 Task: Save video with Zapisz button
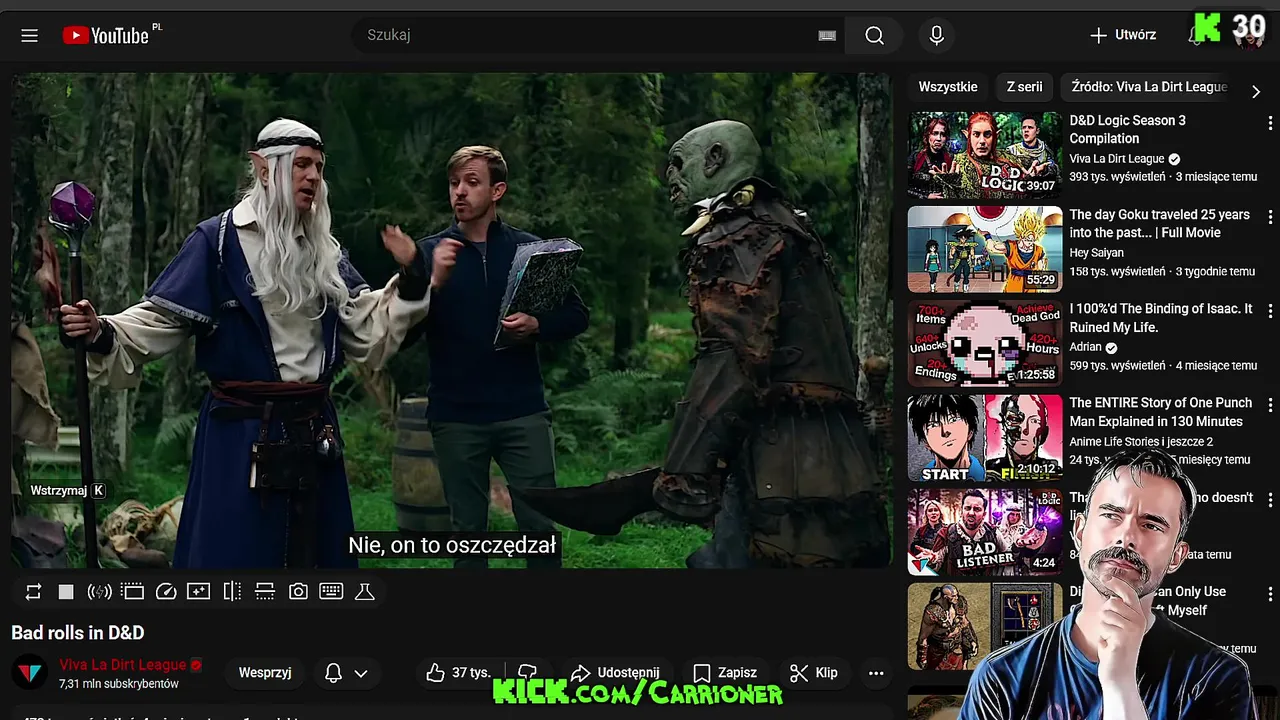[725, 673]
